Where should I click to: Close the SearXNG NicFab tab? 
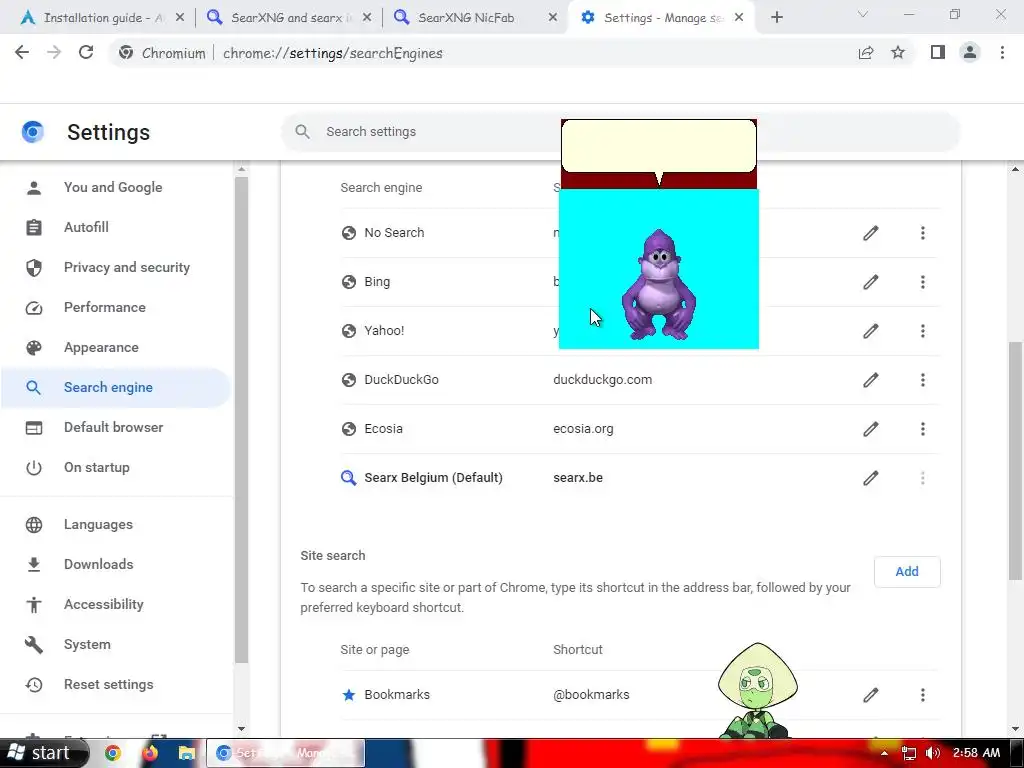tap(552, 18)
